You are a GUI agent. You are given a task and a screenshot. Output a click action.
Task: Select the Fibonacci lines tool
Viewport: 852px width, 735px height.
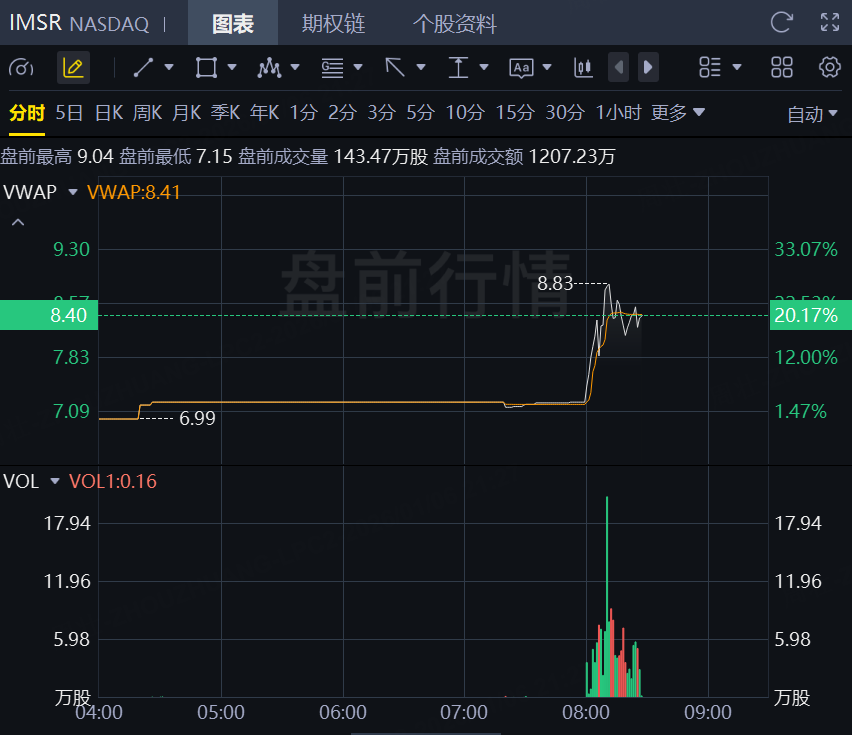coord(332,68)
